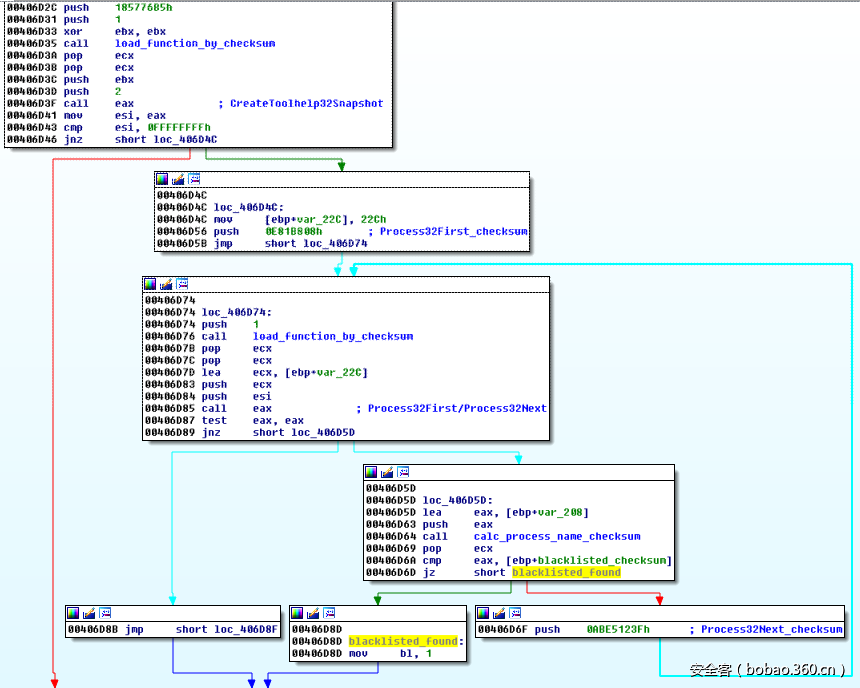Set node color for the loc_406D74 block
This screenshot has width=860, height=688.
[x=151, y=284]
